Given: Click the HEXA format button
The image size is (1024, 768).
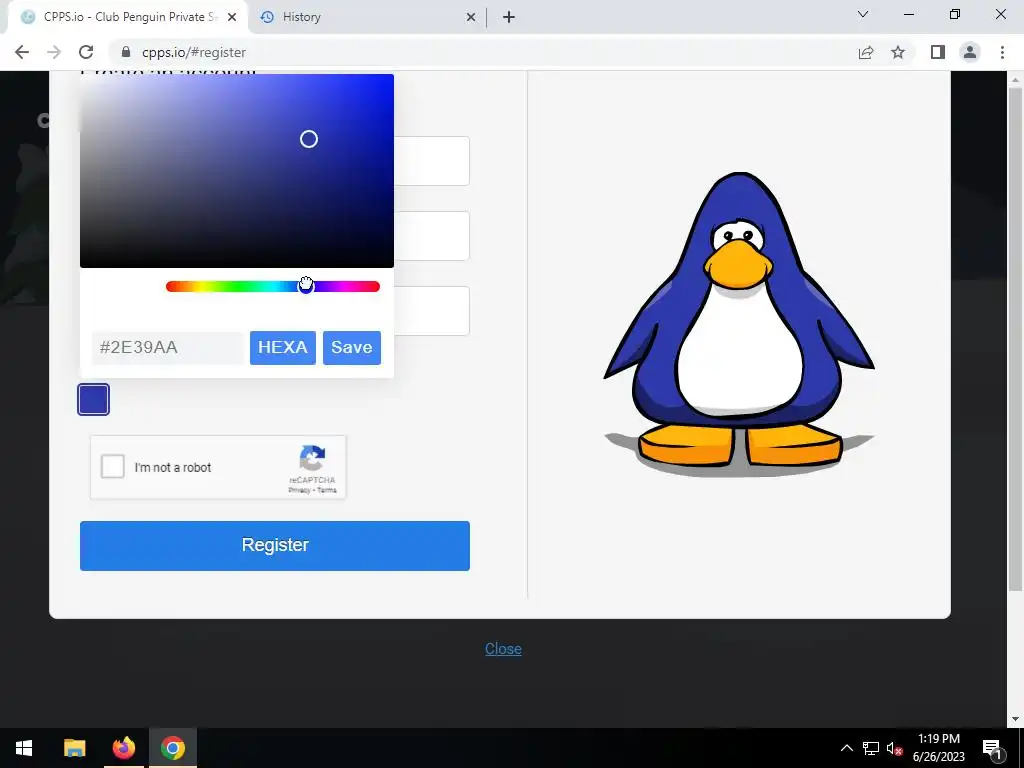Looking at the screenshot, I should 283,347.
